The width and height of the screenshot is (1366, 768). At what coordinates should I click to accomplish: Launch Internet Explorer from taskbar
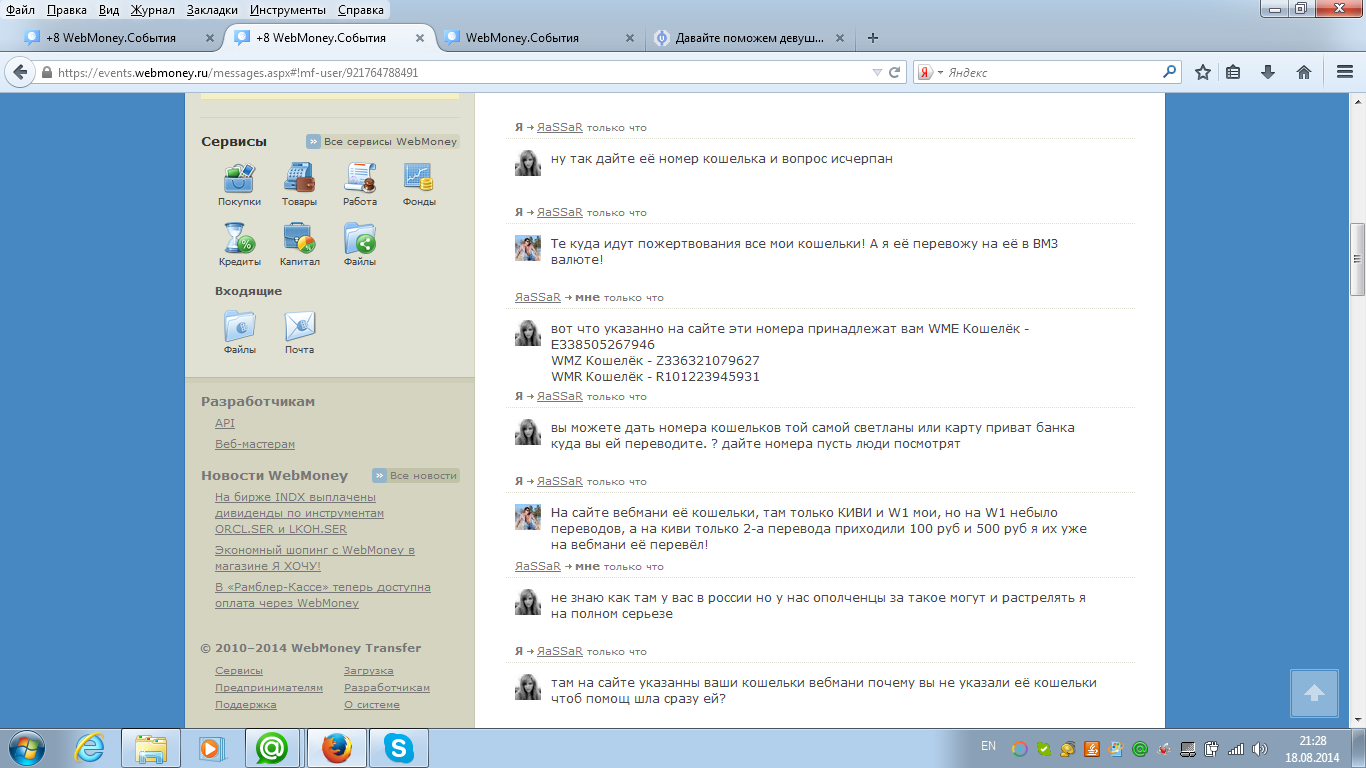(x=89, y=748)
